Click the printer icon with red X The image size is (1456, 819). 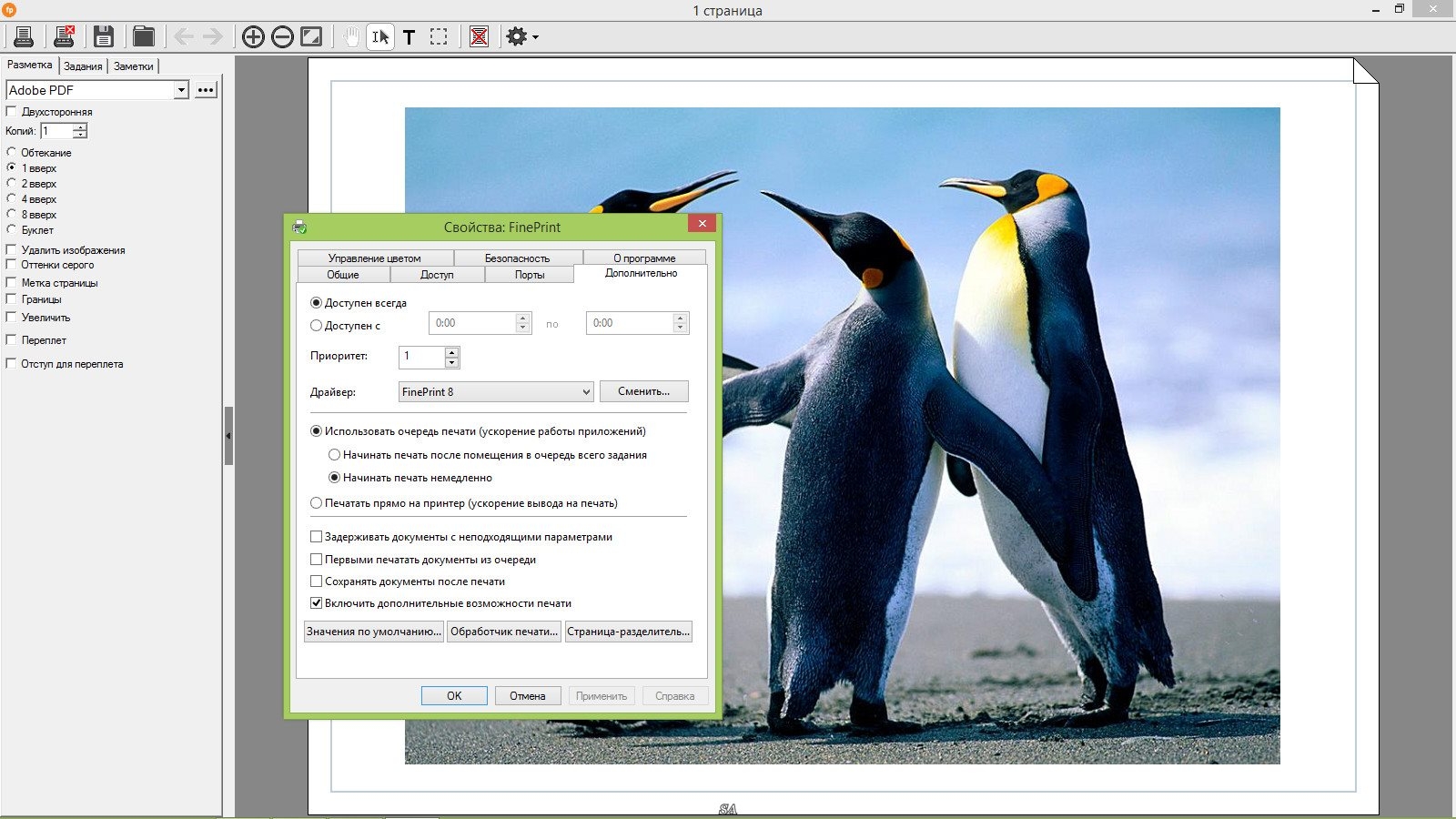point(64,36)
